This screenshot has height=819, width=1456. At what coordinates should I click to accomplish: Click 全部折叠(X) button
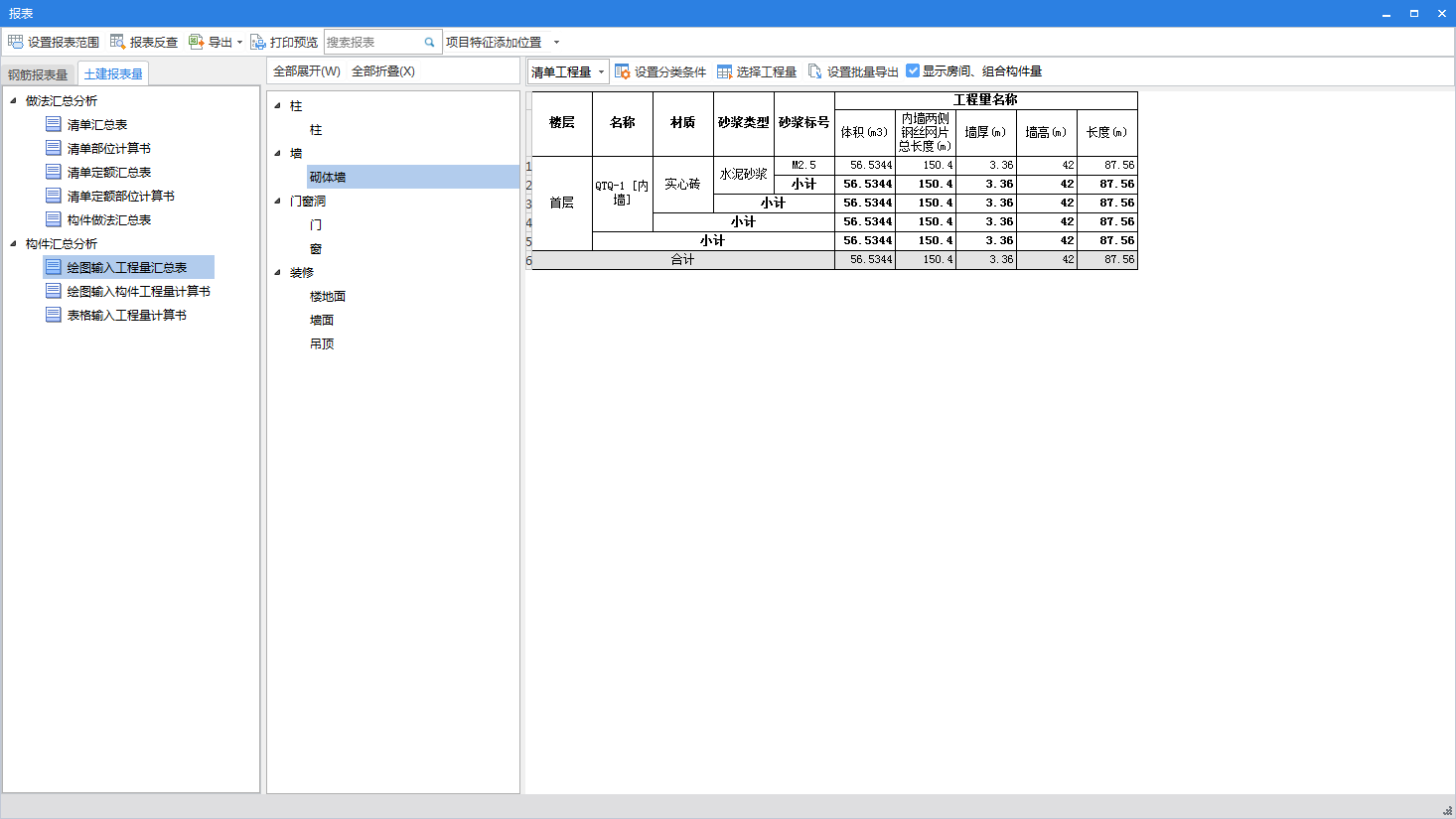(x=383, y=71)
